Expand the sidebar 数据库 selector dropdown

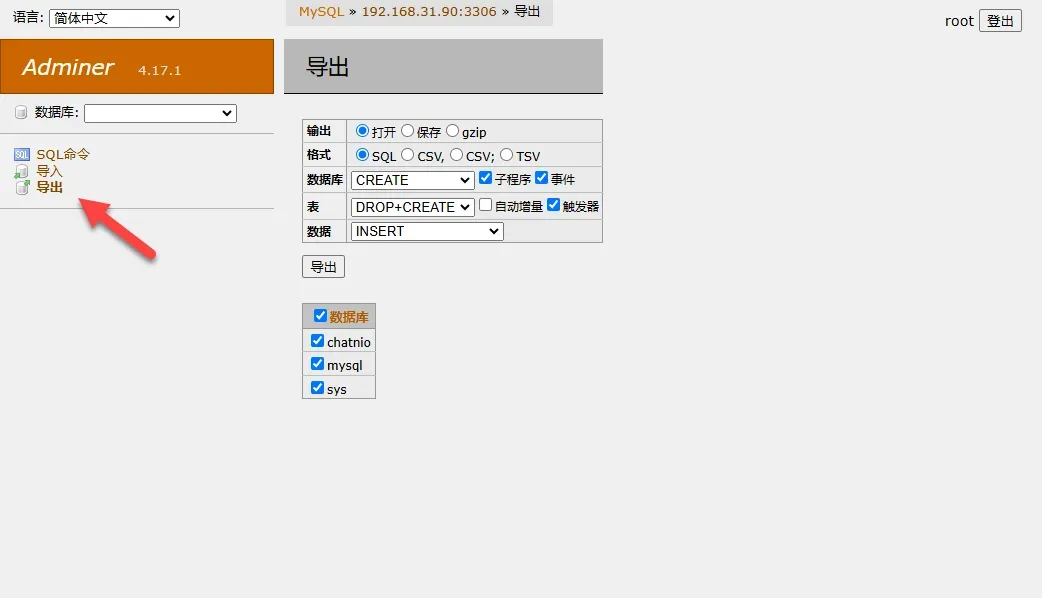tap(160, 113)
